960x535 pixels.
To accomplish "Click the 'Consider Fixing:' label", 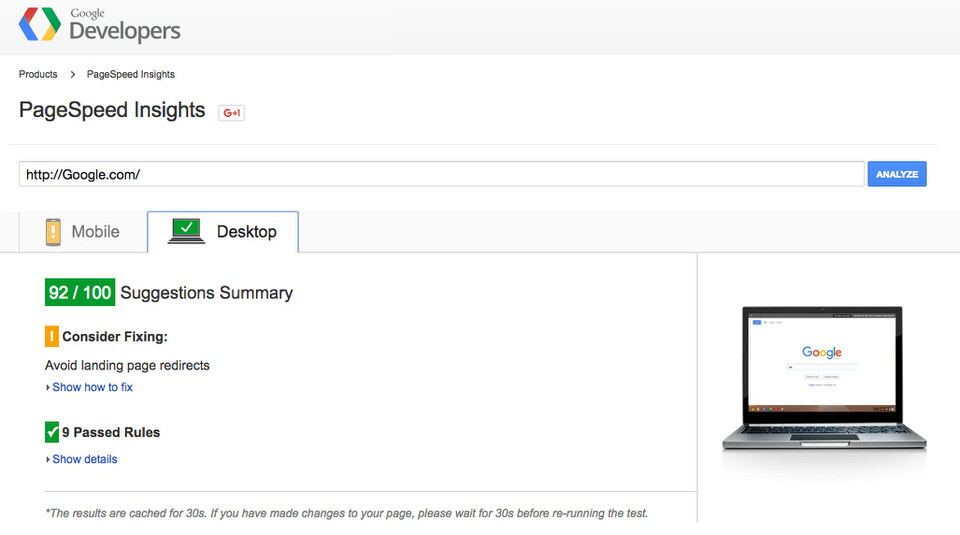I will (x=114, y=337).
